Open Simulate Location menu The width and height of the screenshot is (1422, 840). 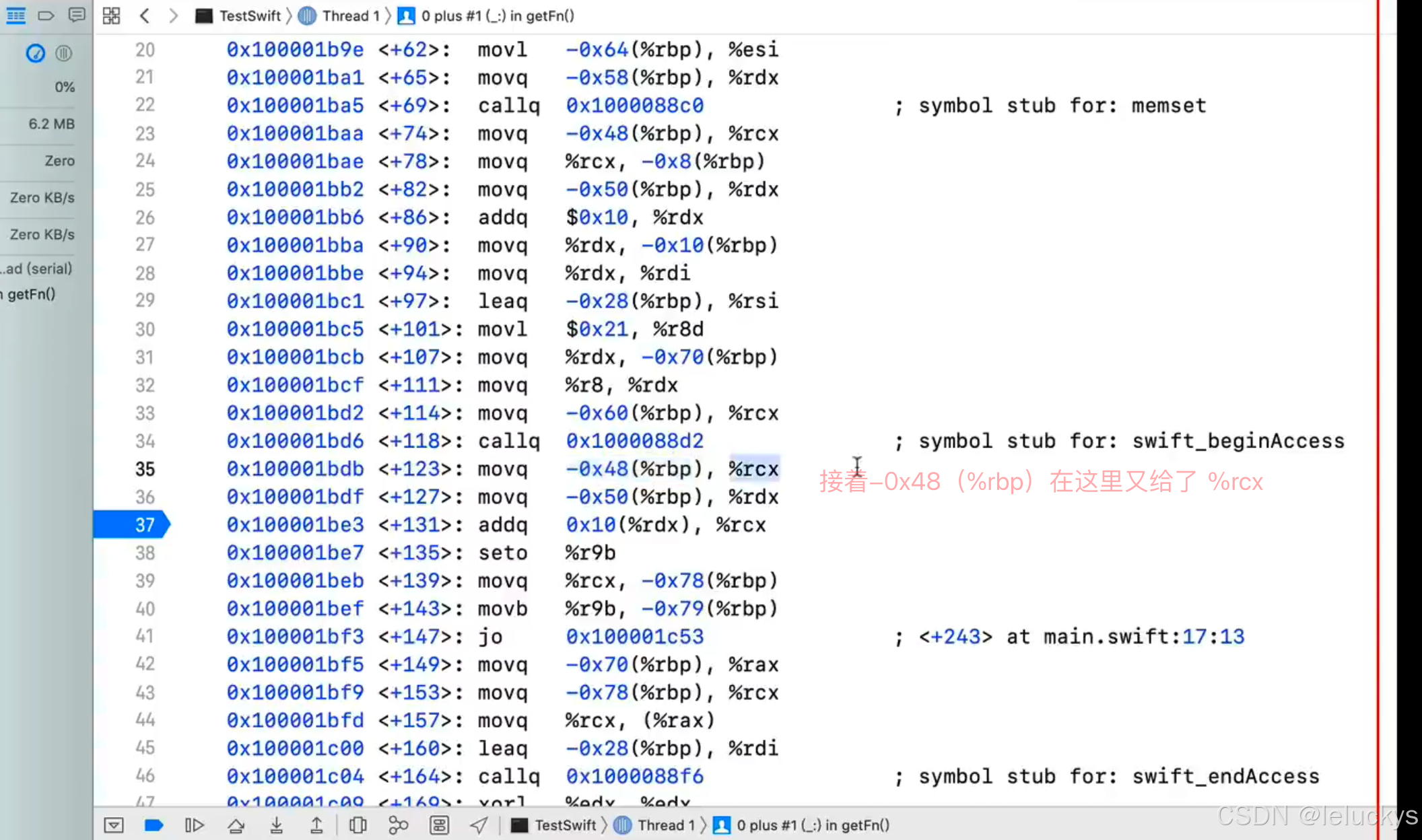pyautogui.click(x=479, y=825)
